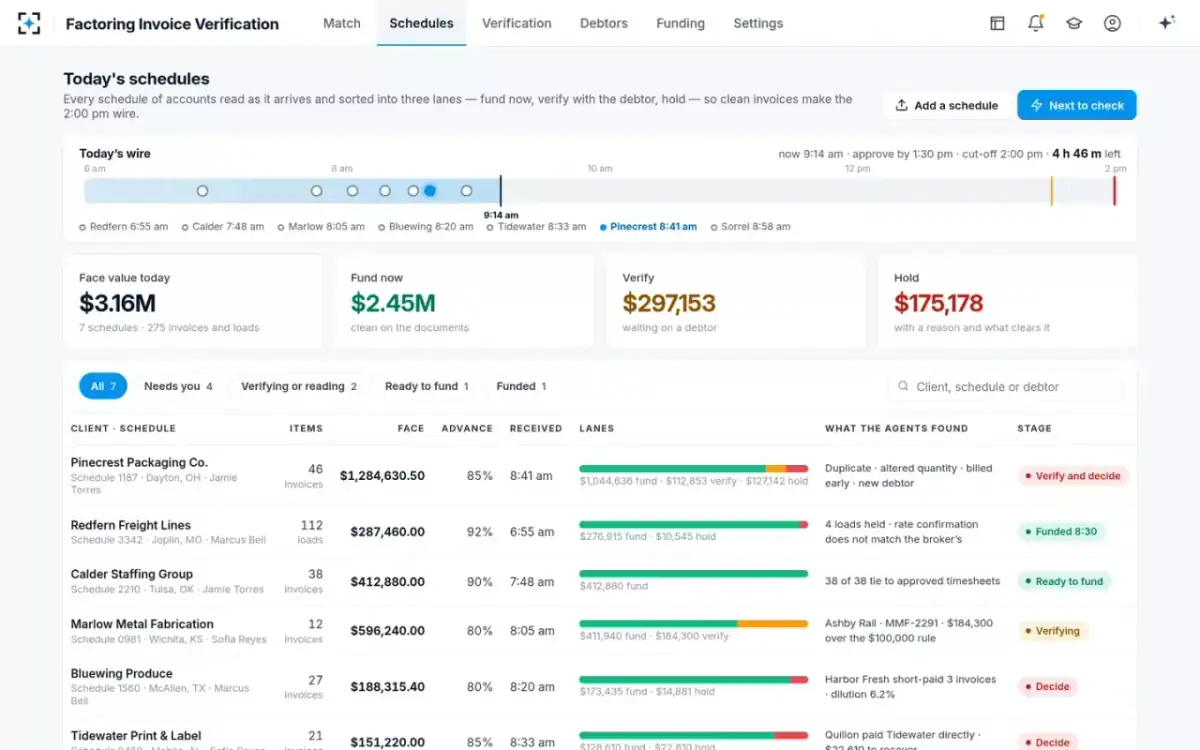
Task: Click Marlow 8:05 am legend label
Action: tap(321, 227)
